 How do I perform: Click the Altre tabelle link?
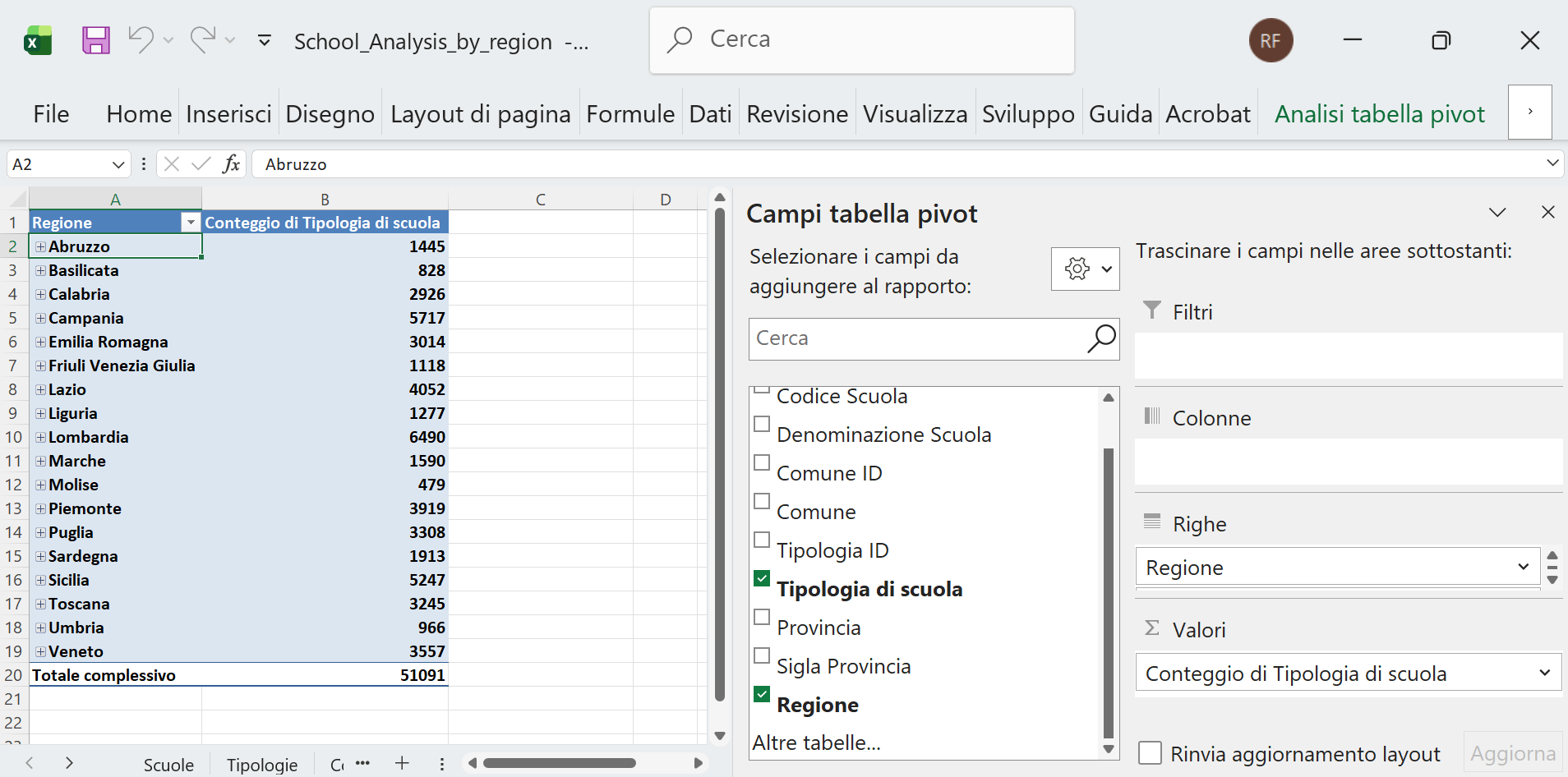pyautogui.click(x=818, y=742)
